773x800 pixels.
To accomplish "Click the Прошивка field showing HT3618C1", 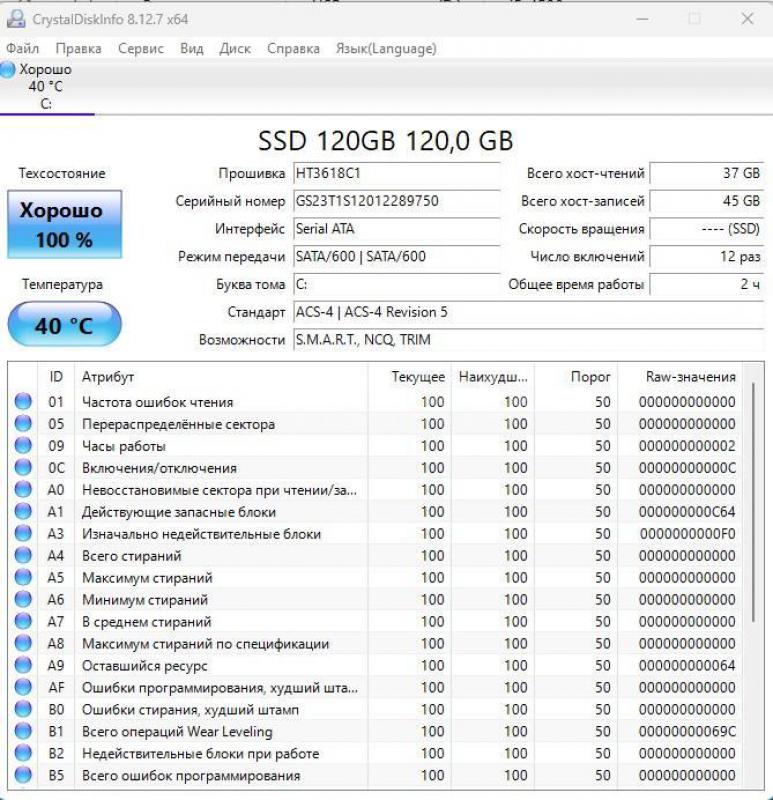I will (396, 173).
